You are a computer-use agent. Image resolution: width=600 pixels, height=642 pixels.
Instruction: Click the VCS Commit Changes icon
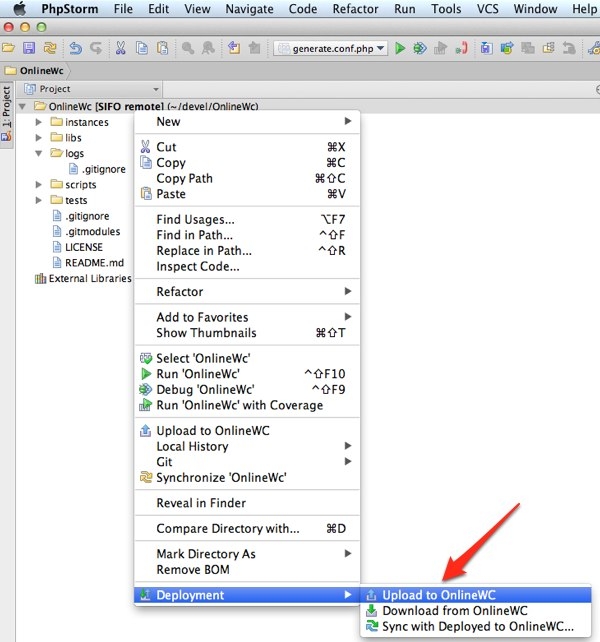(x=507, y=48)
